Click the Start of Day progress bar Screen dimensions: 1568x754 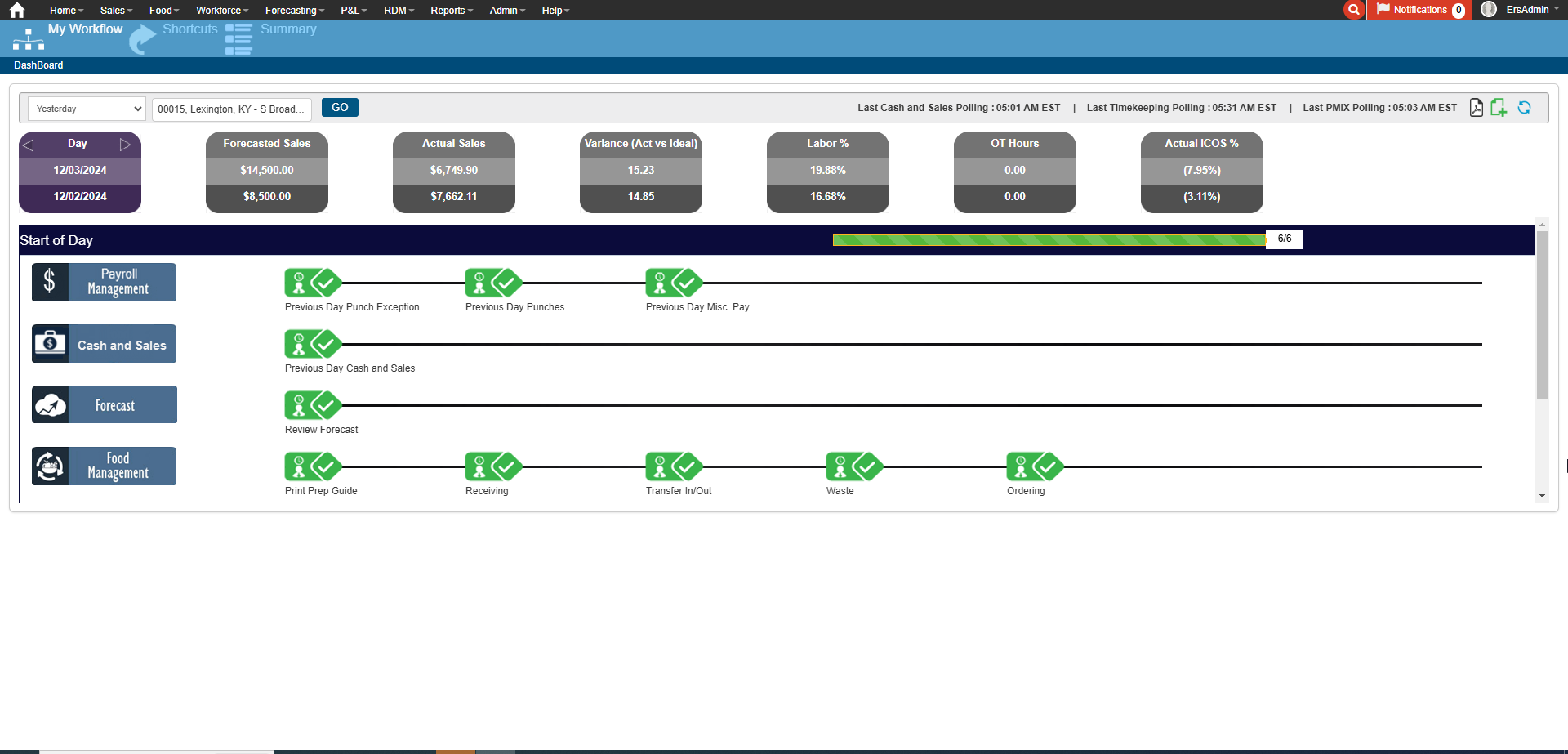[x=1049, y=239]
